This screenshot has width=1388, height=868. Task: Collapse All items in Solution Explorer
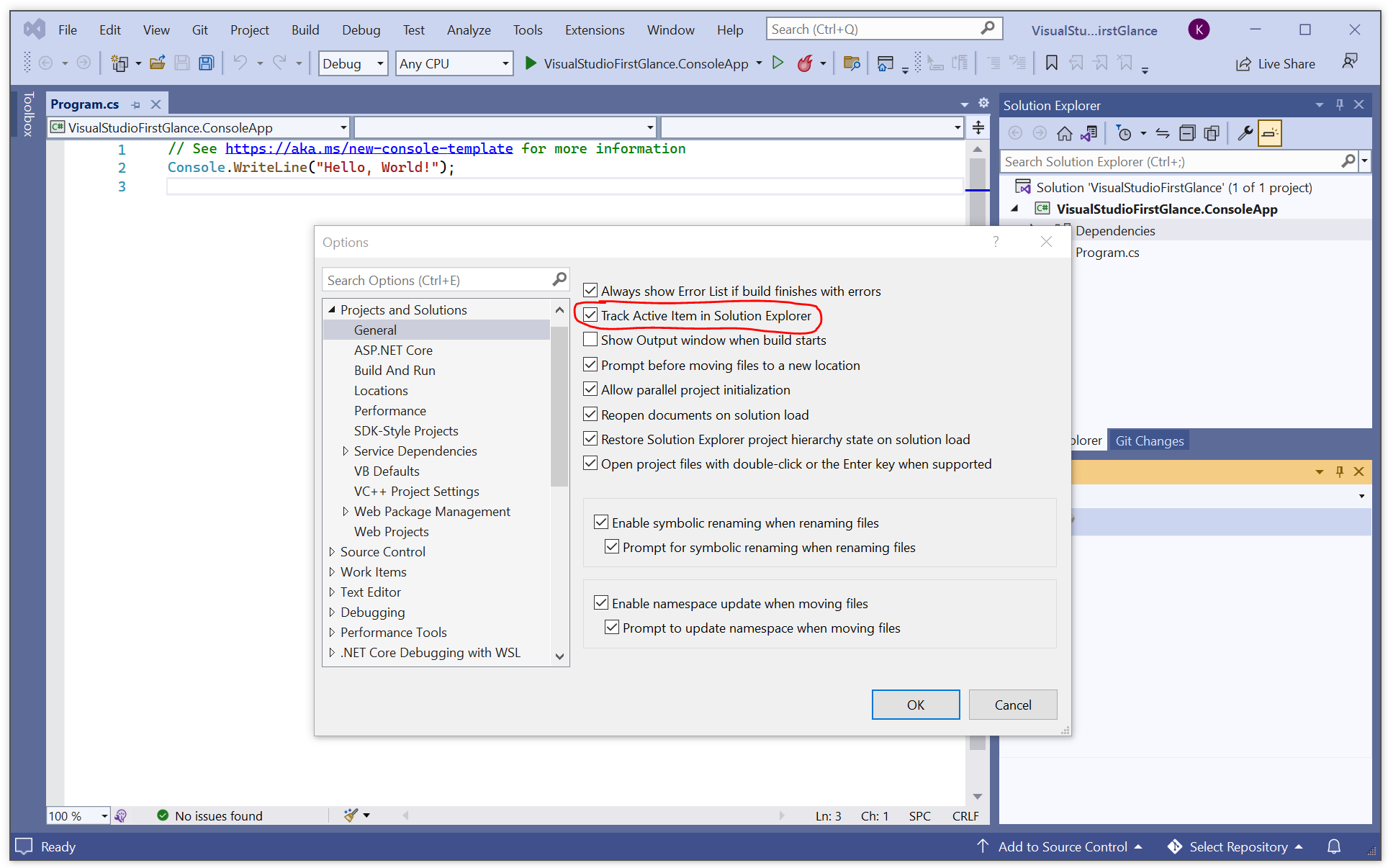(1187, 132)
